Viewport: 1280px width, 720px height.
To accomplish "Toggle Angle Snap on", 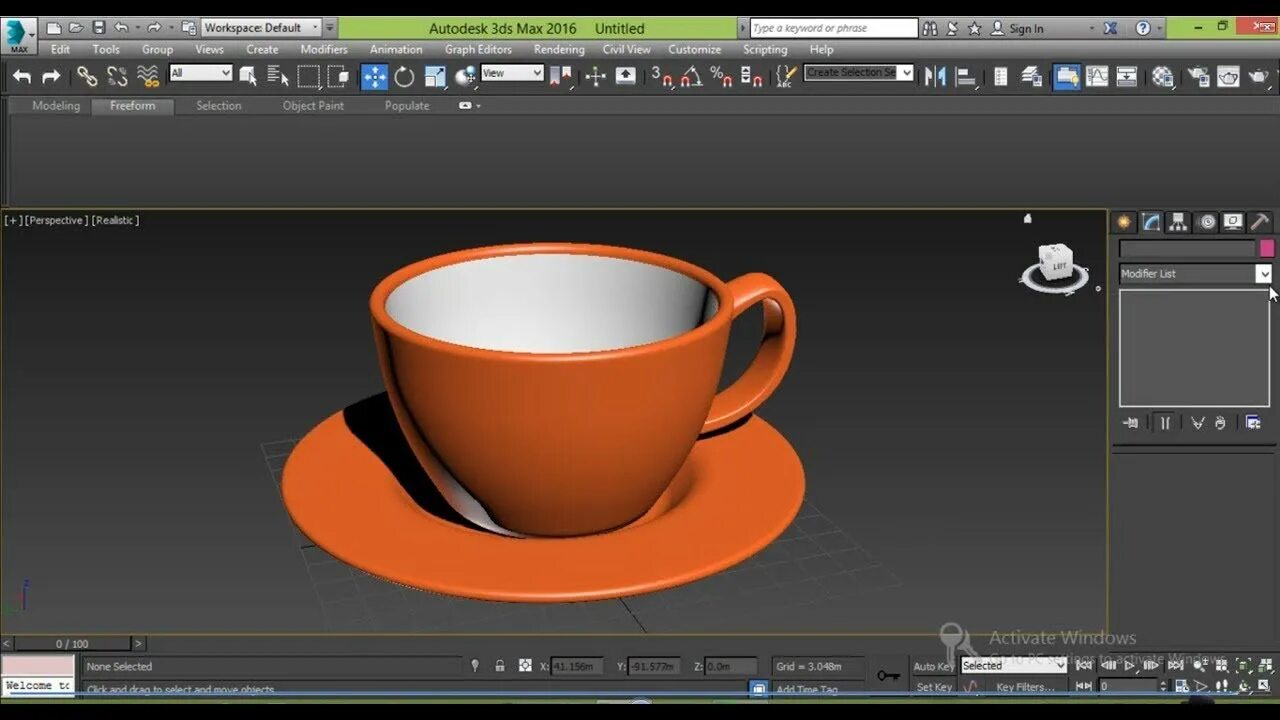I will coord(691,76).
